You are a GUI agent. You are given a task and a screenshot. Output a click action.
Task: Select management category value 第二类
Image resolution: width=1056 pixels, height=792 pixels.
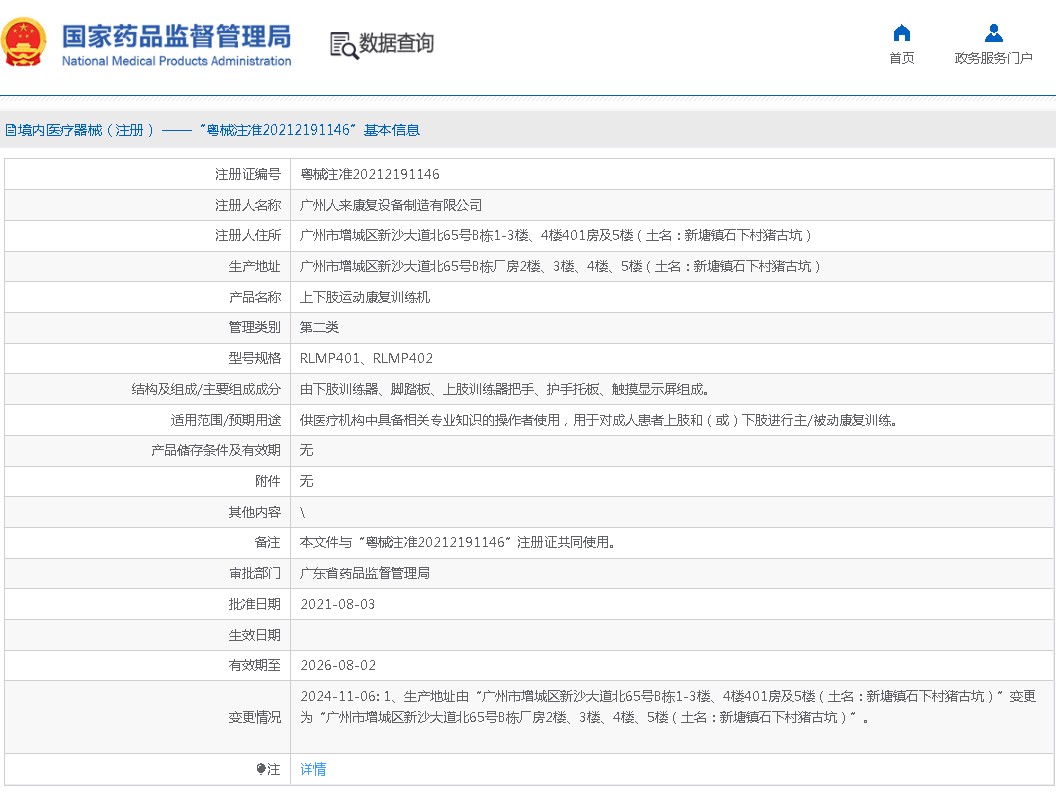[319, 328]
